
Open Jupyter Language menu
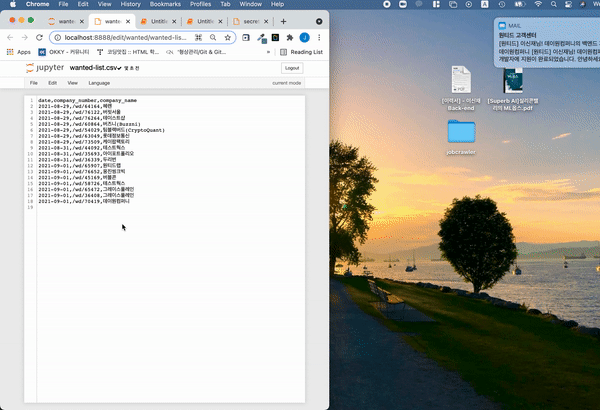pyautogui.click(x=99, y=83)
